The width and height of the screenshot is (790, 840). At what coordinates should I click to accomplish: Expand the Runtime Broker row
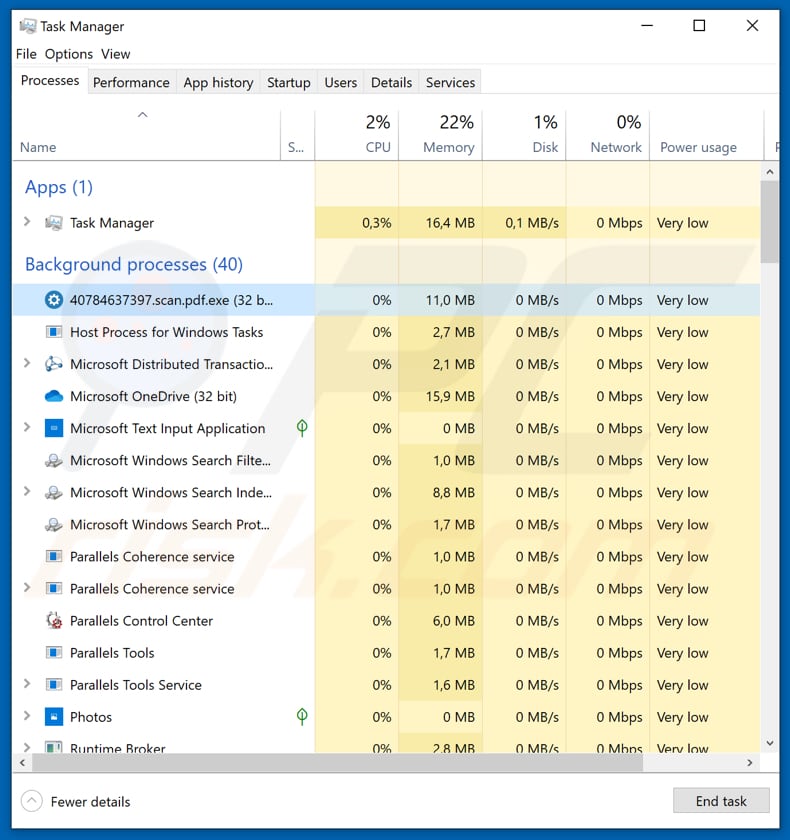(x=27, y=747)
